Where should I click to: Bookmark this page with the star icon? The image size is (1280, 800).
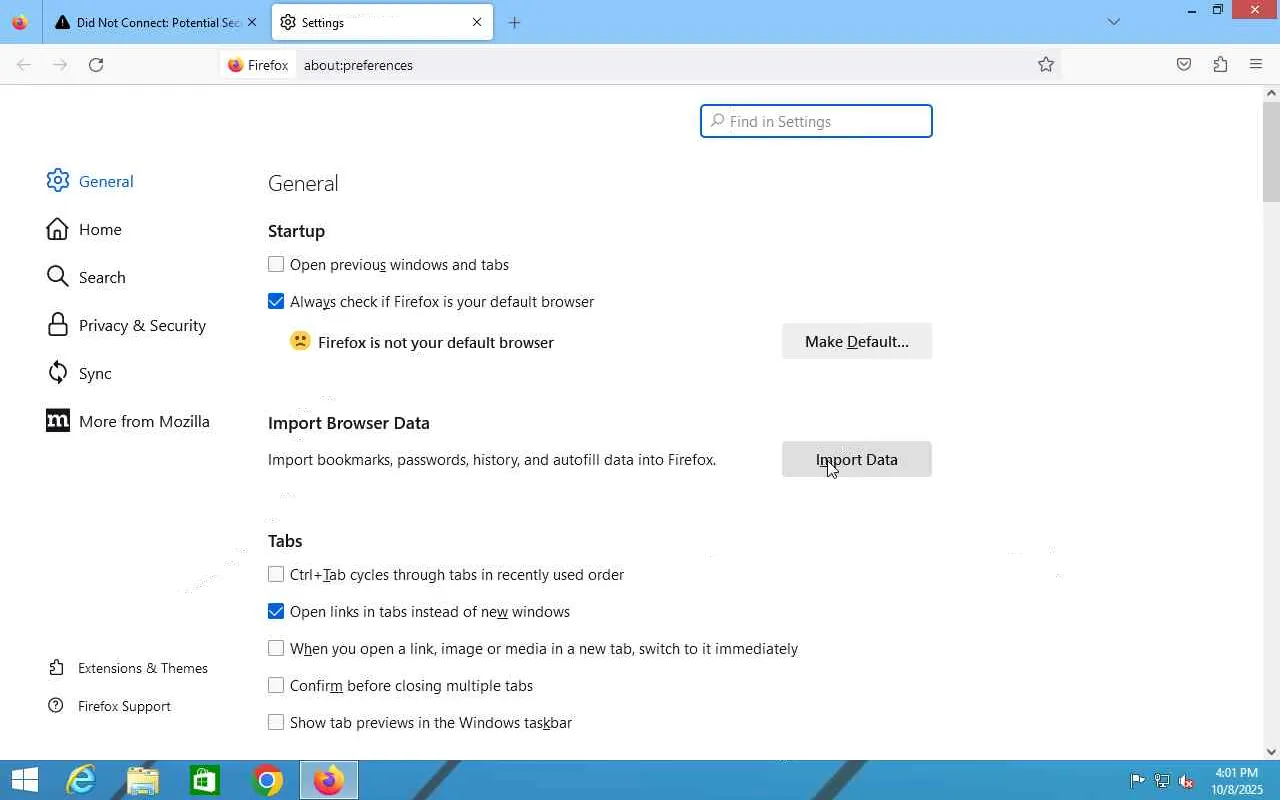(1046, 65)
